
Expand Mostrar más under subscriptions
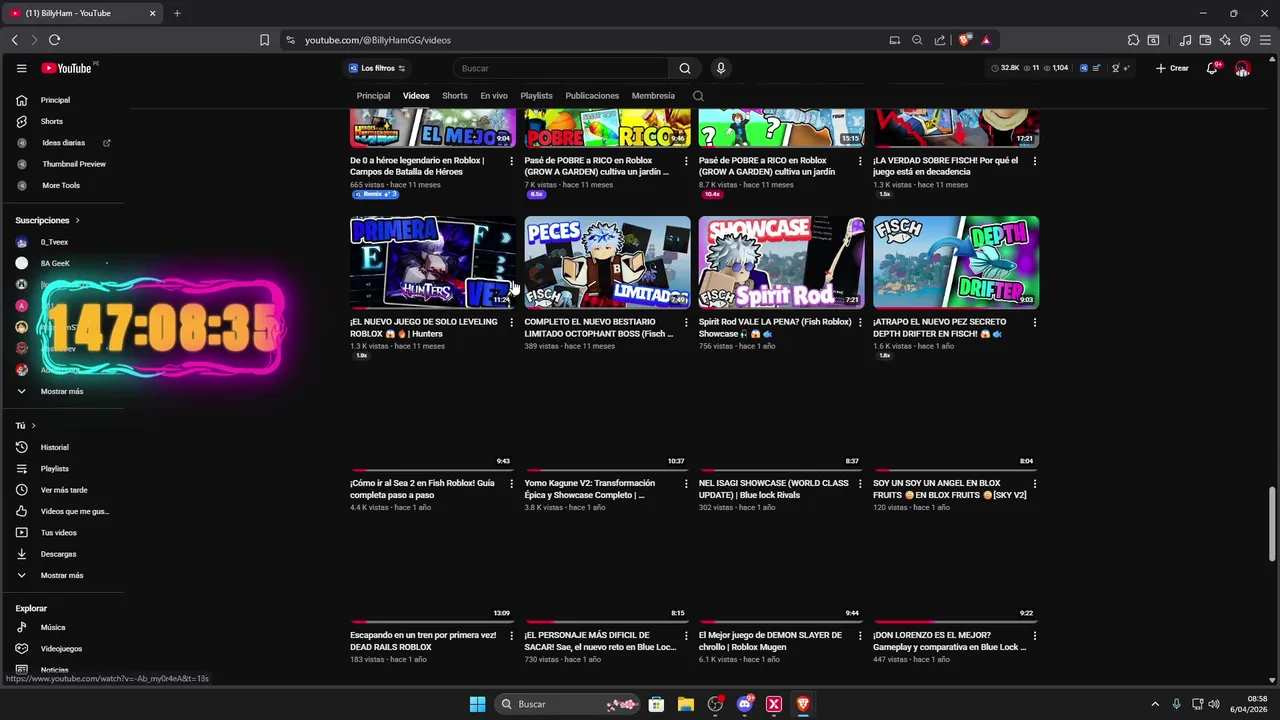click(64, 391)
